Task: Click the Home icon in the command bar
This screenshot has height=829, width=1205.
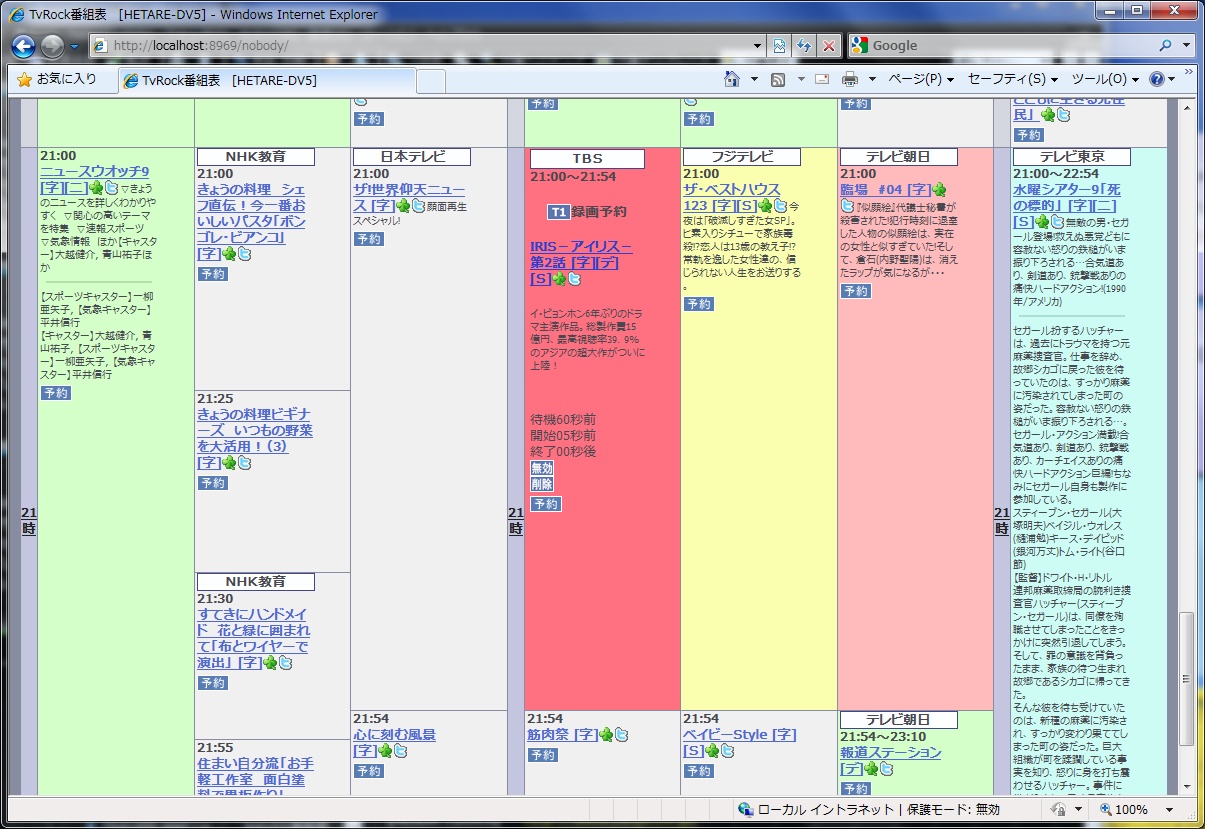Action: click(x=732, y=79)
